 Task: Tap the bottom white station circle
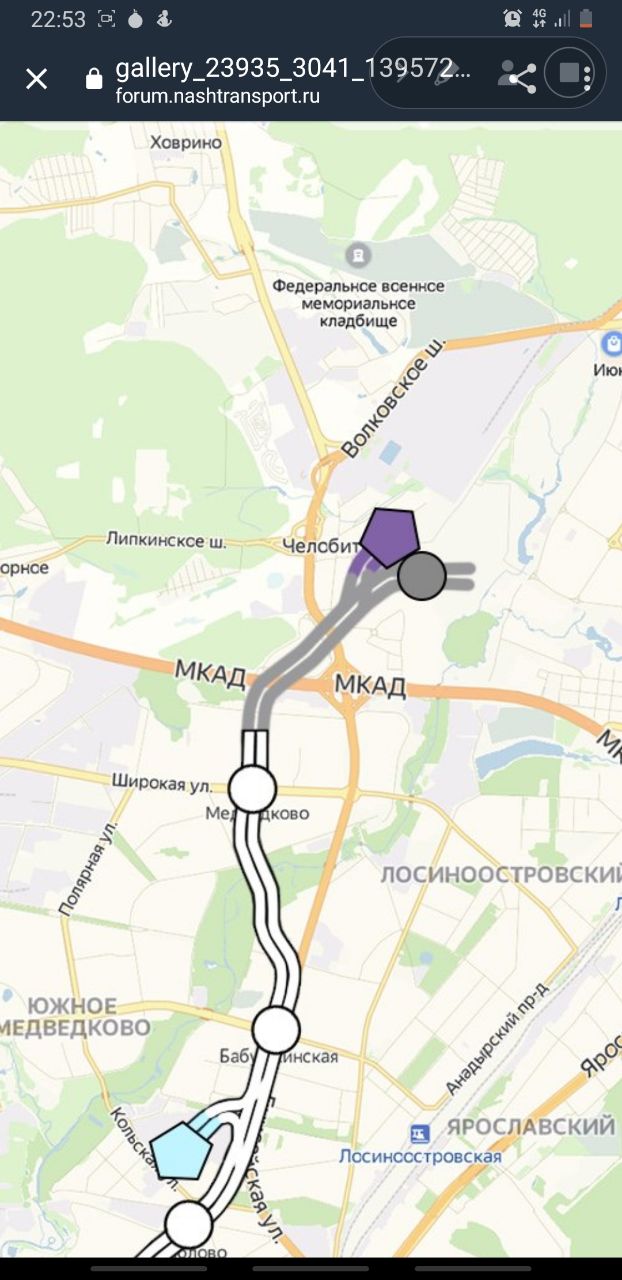pos(188,1225)
